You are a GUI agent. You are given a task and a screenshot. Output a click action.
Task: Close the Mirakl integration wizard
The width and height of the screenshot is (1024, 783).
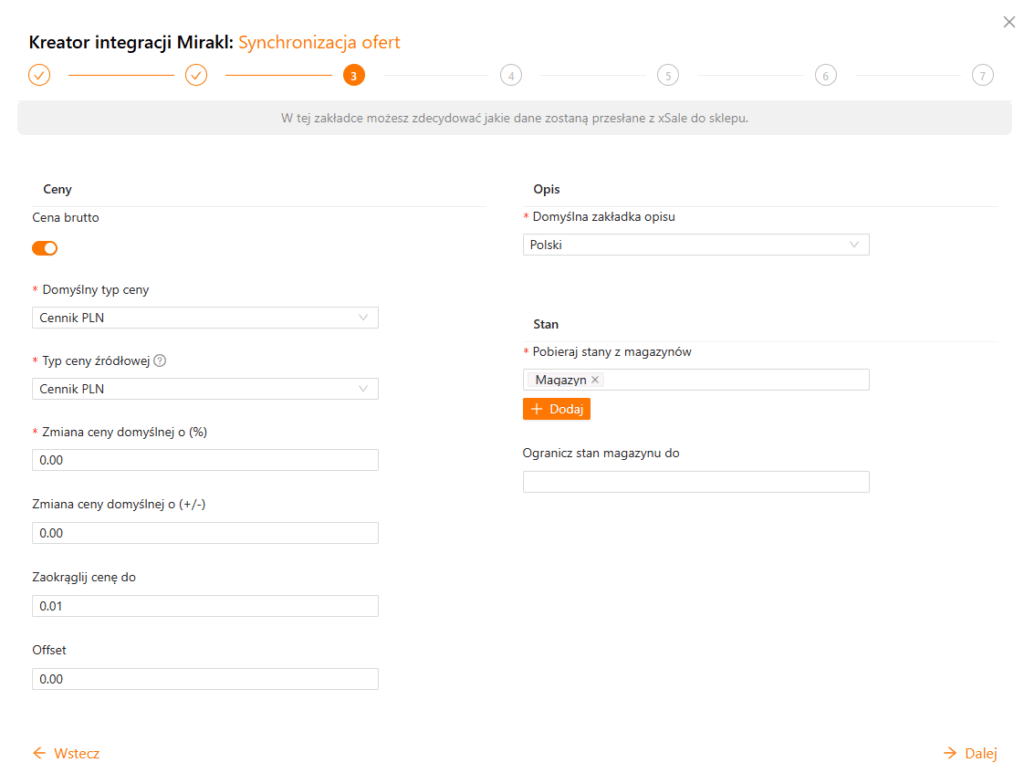1008,22
